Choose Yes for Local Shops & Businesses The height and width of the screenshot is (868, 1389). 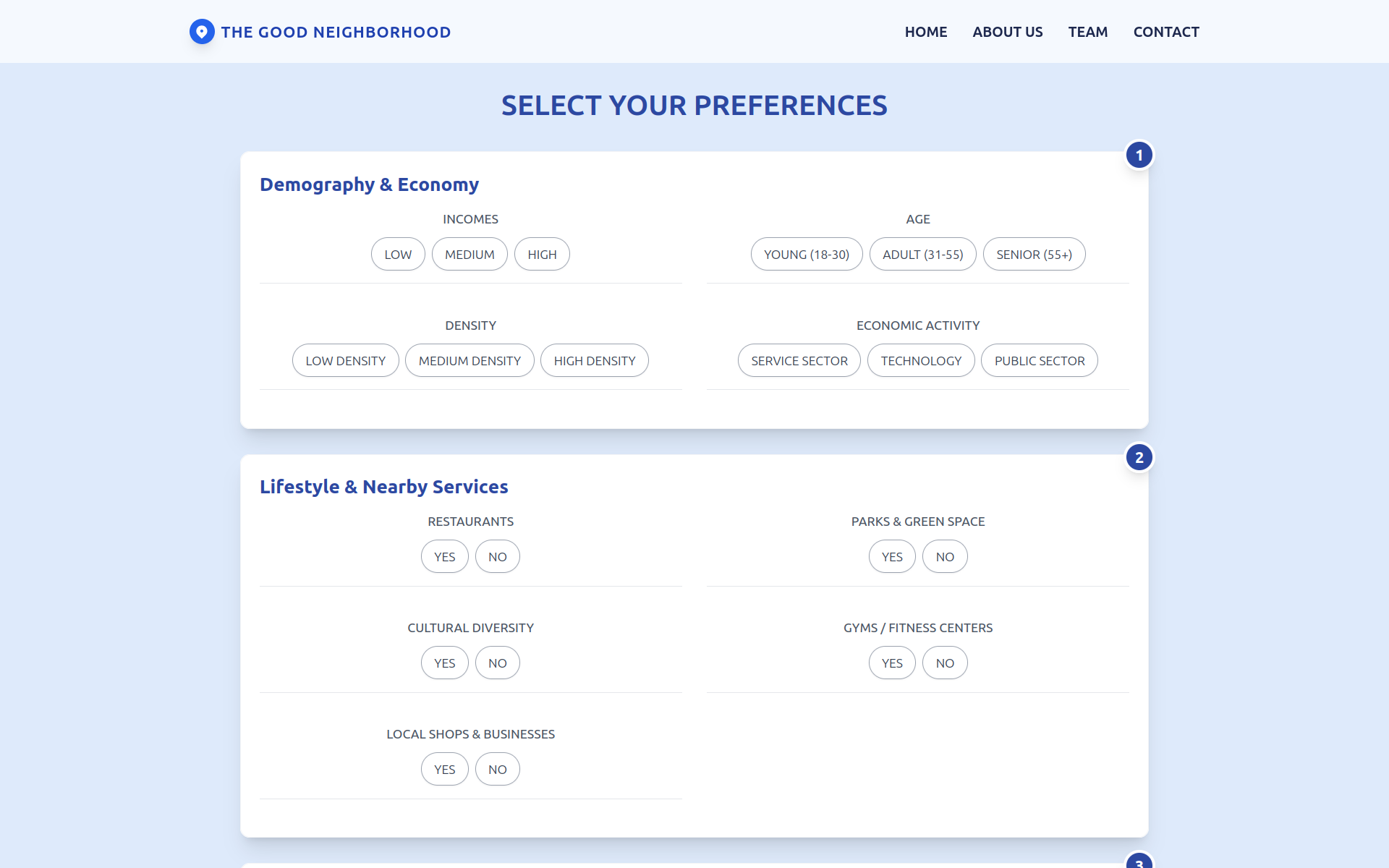coord(444,769)
